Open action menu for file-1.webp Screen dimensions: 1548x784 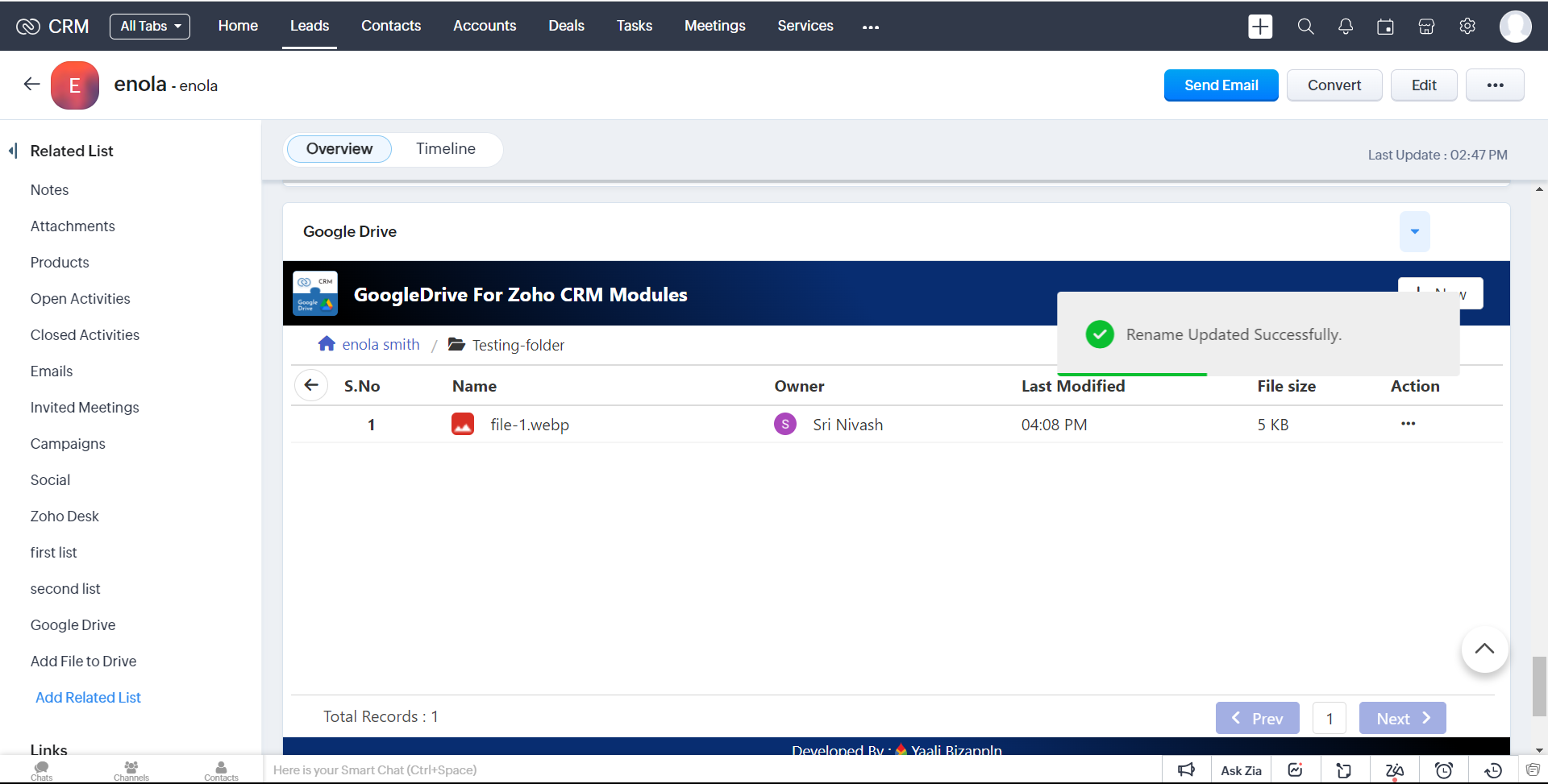click(x=1408, y=424)
